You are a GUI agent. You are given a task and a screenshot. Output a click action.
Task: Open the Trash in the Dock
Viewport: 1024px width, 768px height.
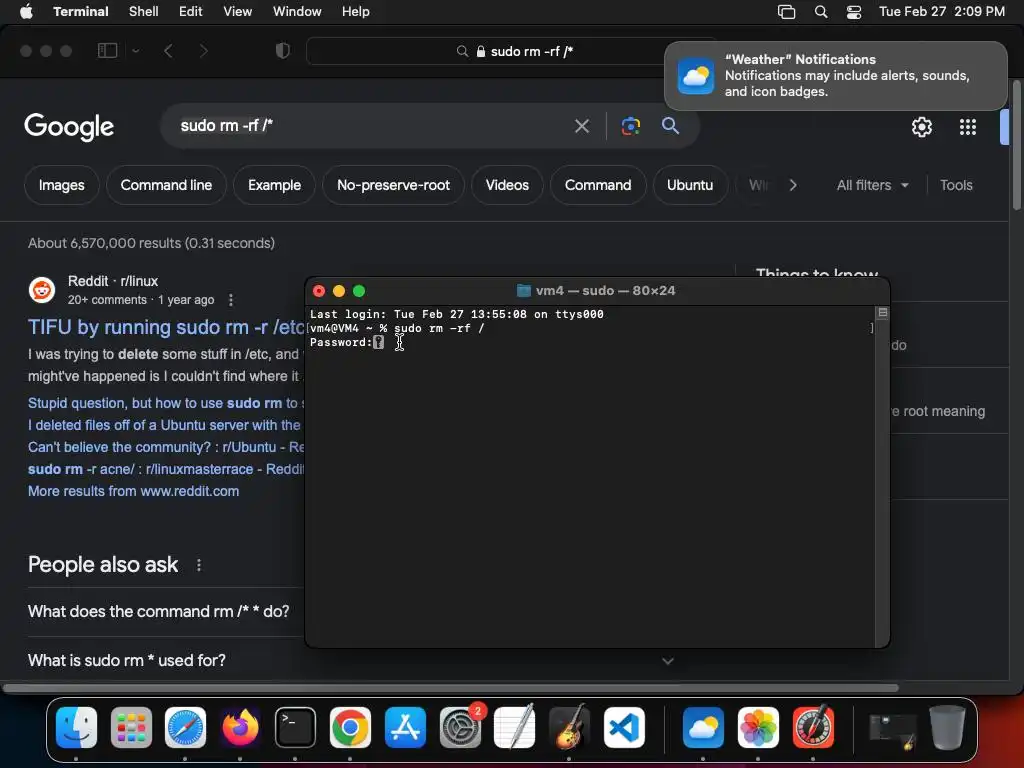click(947, 727)
